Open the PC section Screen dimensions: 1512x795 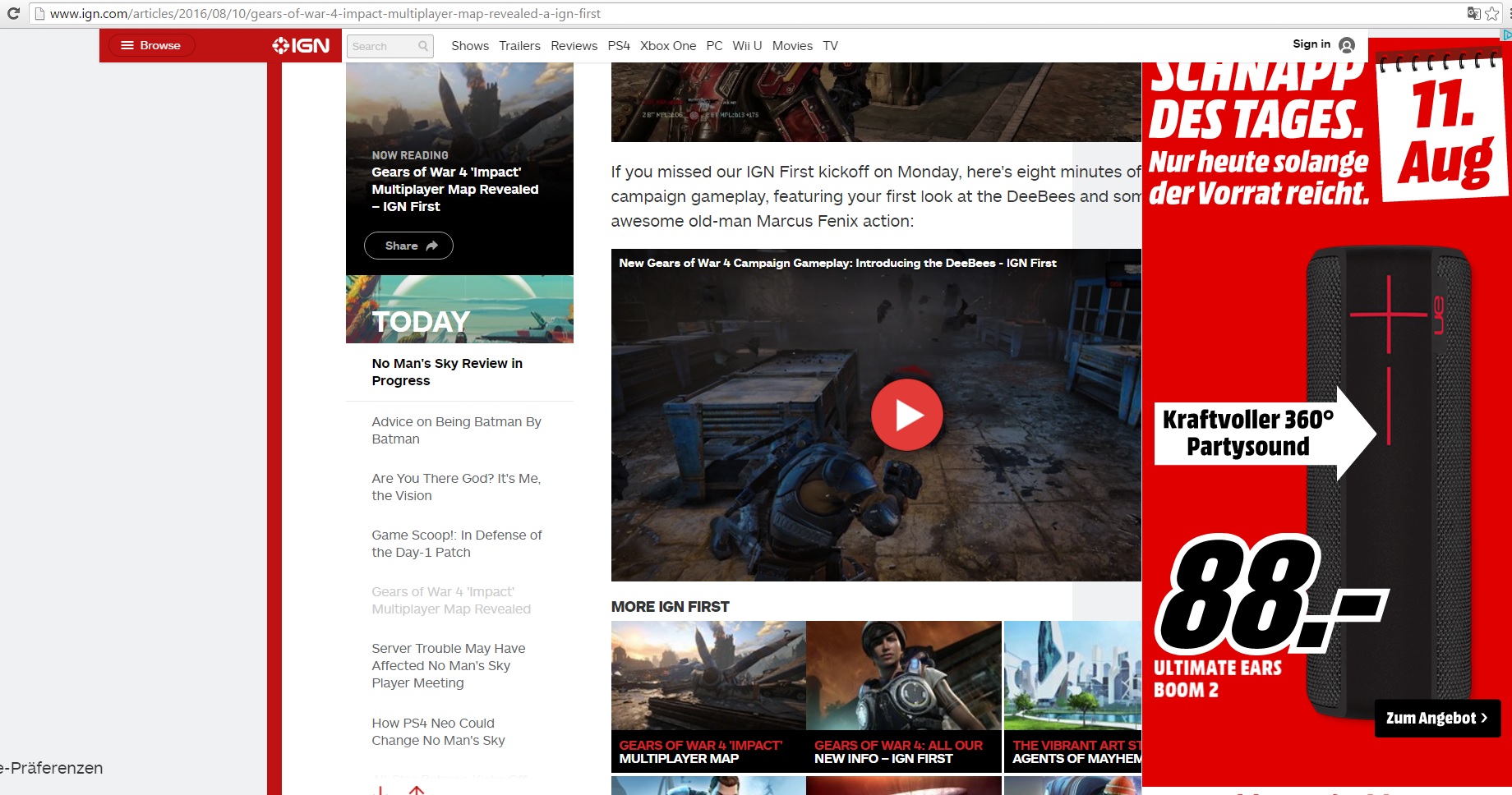(x=715, y=46)
